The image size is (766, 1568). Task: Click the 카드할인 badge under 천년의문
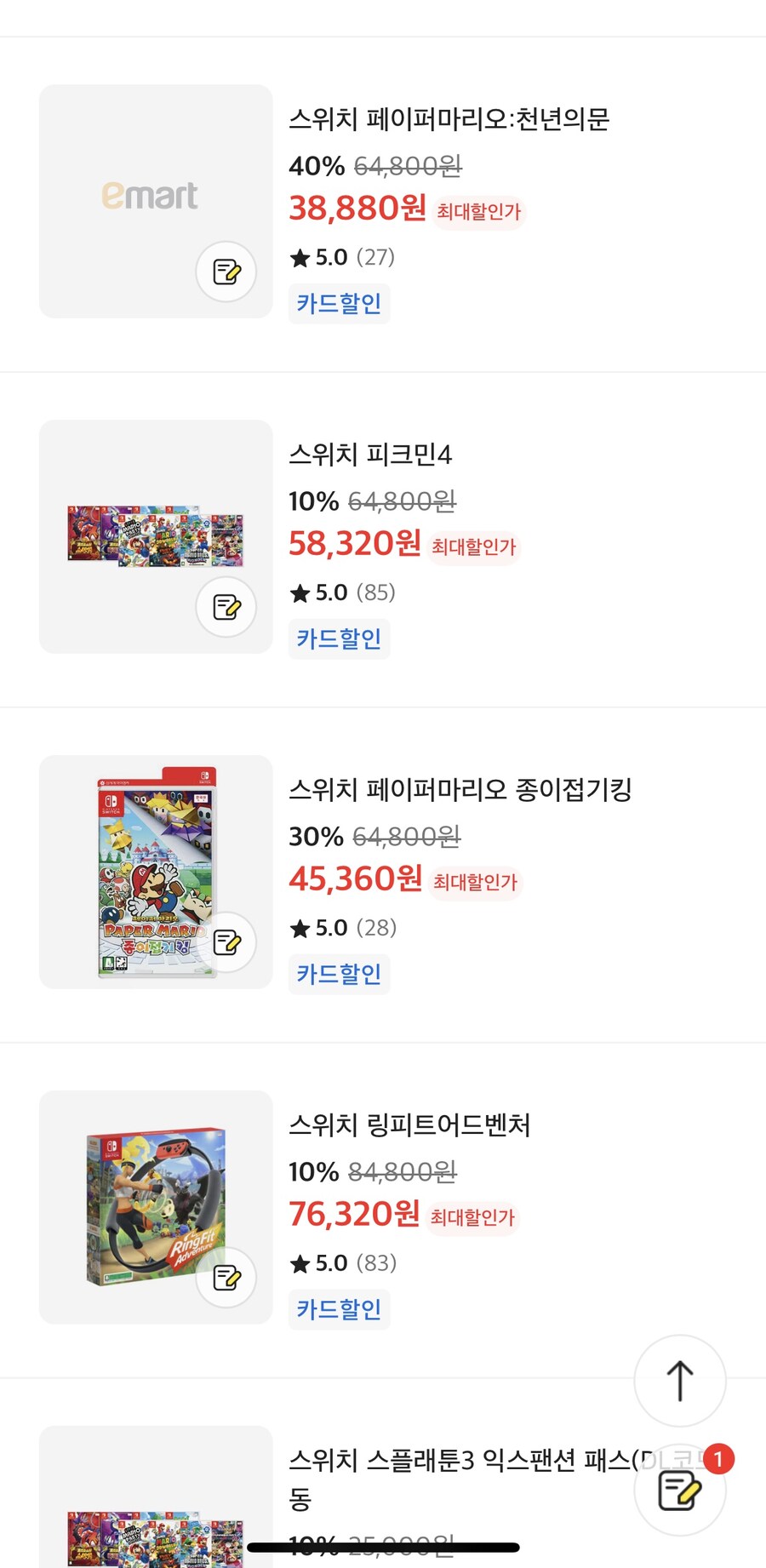tap(339, 303)
